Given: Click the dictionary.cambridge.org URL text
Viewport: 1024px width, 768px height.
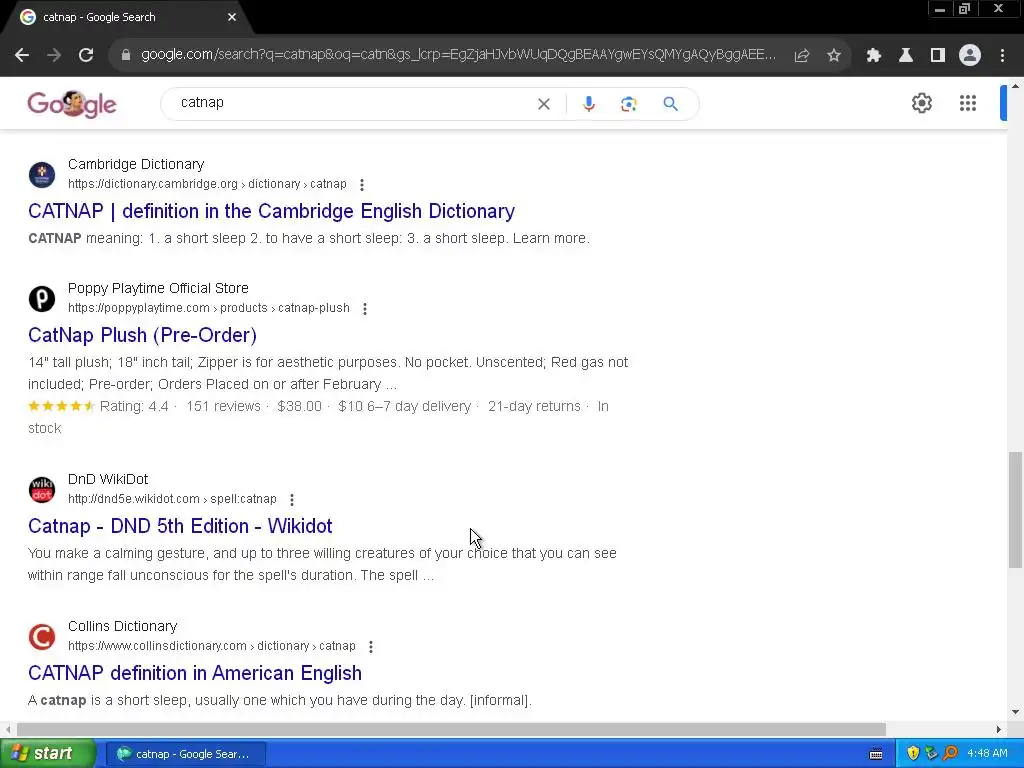Looking at the screenshot, I should click(207, 184).
